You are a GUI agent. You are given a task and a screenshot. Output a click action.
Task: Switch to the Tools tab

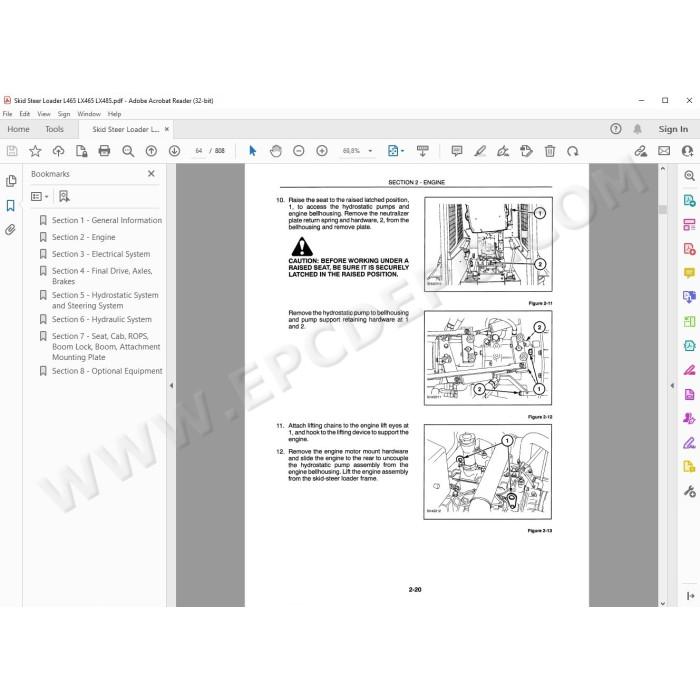pyautogui.click(x=54, y=129)
